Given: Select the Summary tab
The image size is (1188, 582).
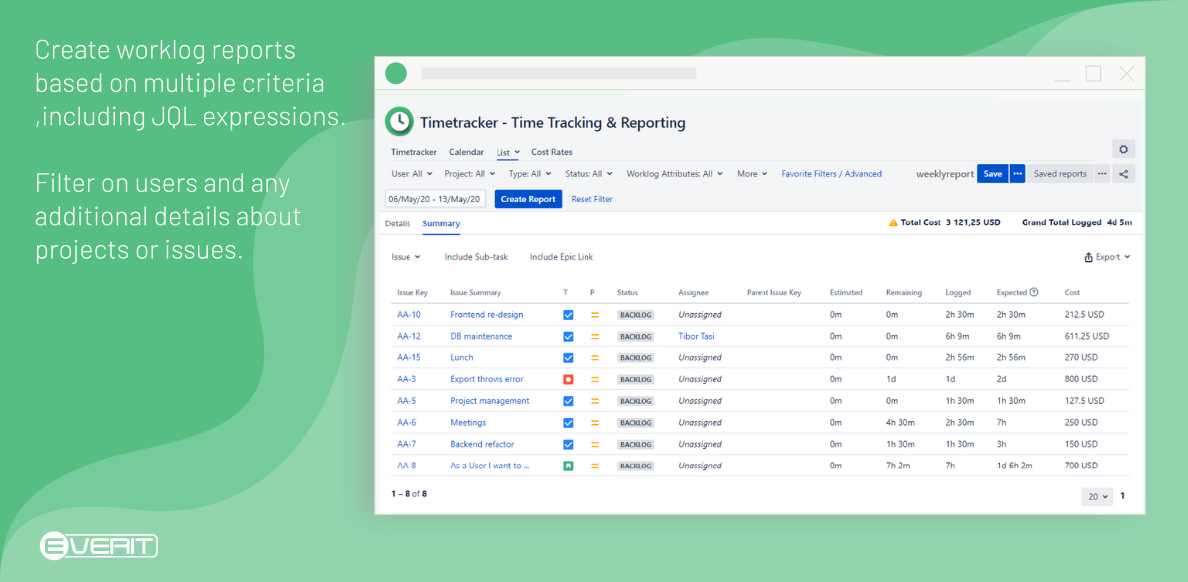Looking at the screenshot, I should point(441,224).
